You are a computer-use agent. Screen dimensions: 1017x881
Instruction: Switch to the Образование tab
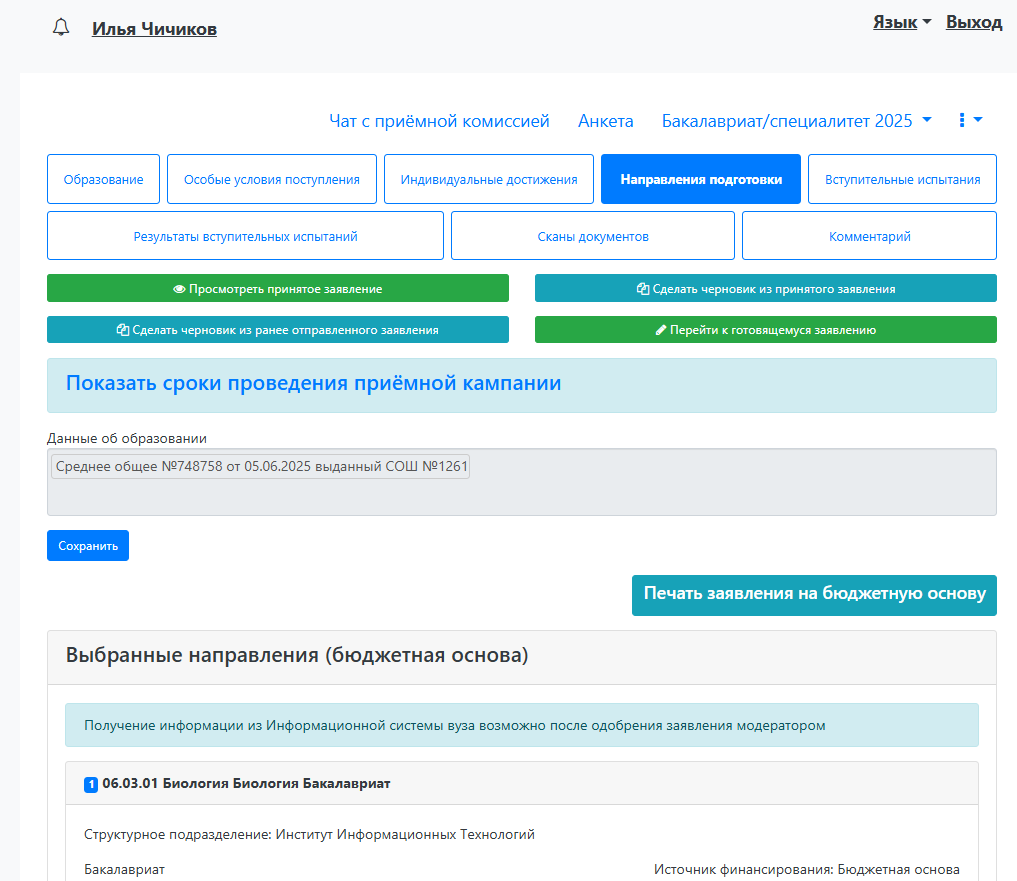[x=103, y=180]
